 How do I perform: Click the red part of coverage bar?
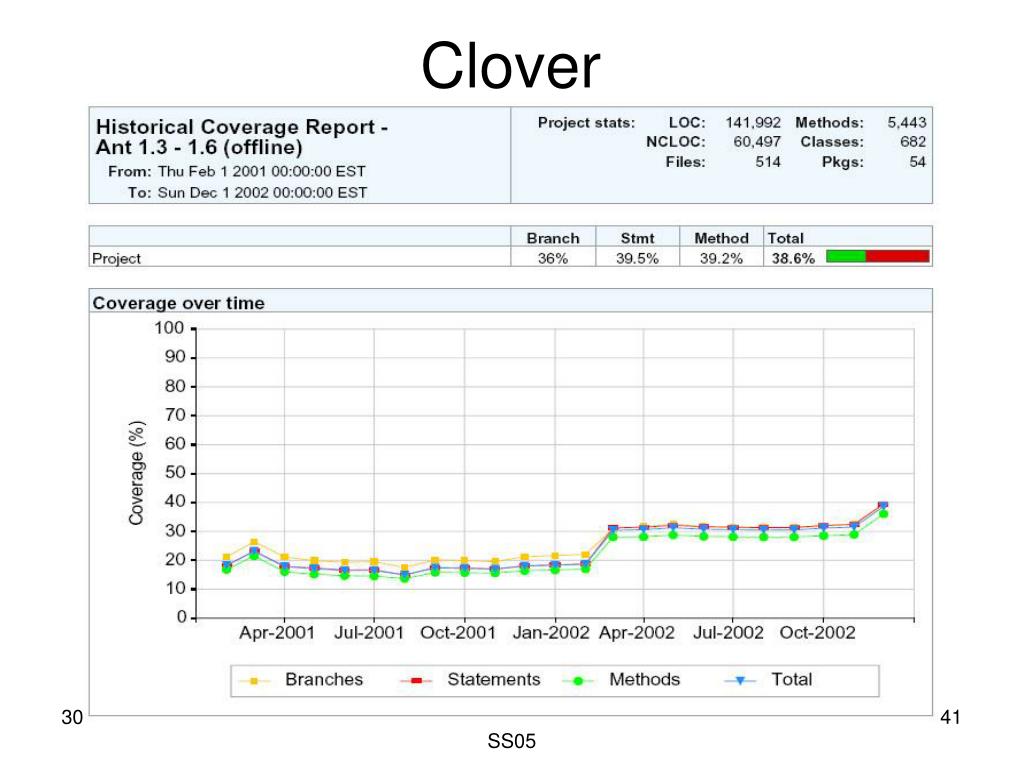(897, 256)
